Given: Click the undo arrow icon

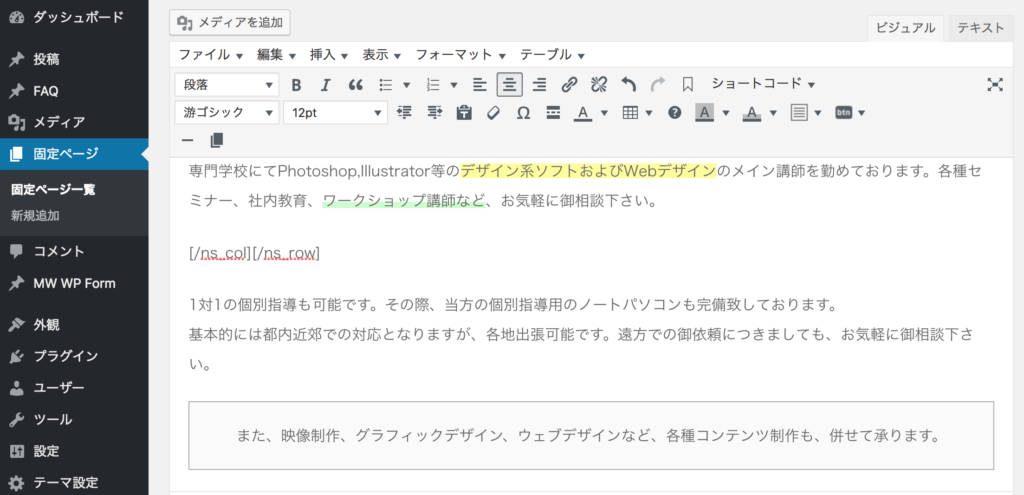Looking at the screenshot, I should click(x=628, y=85).
